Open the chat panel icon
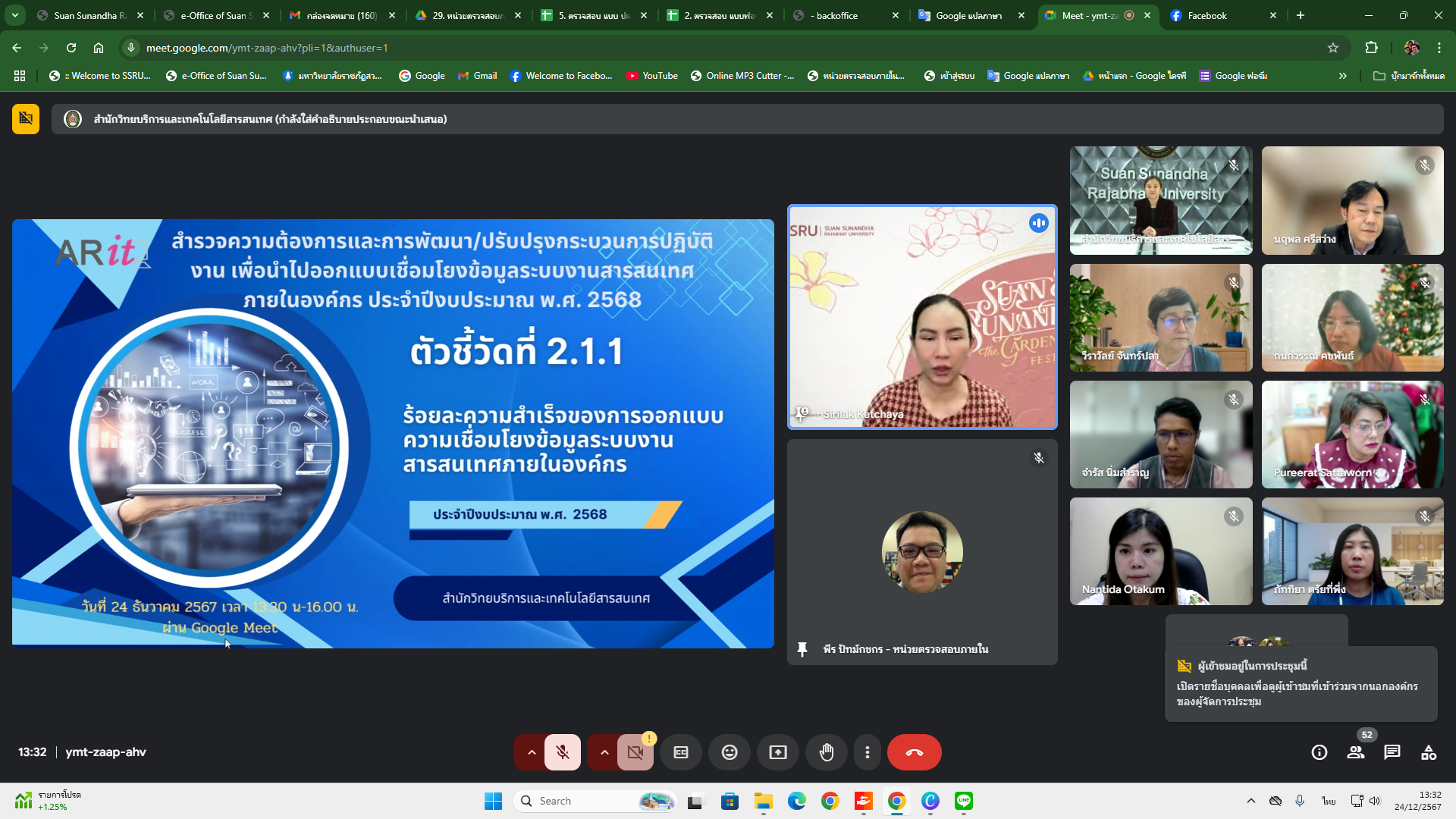 [1392, 752]
